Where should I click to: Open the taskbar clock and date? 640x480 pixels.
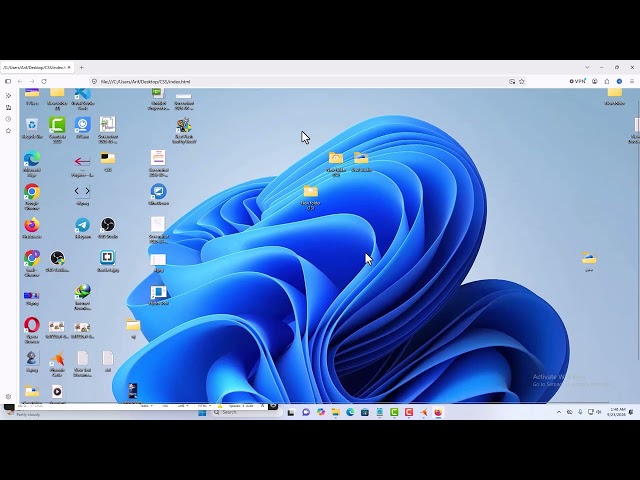coord(618,411)
